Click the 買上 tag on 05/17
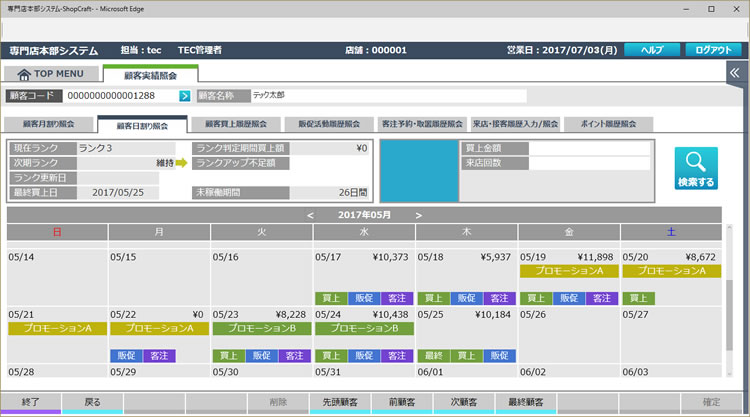 click(x=328, y=298)
